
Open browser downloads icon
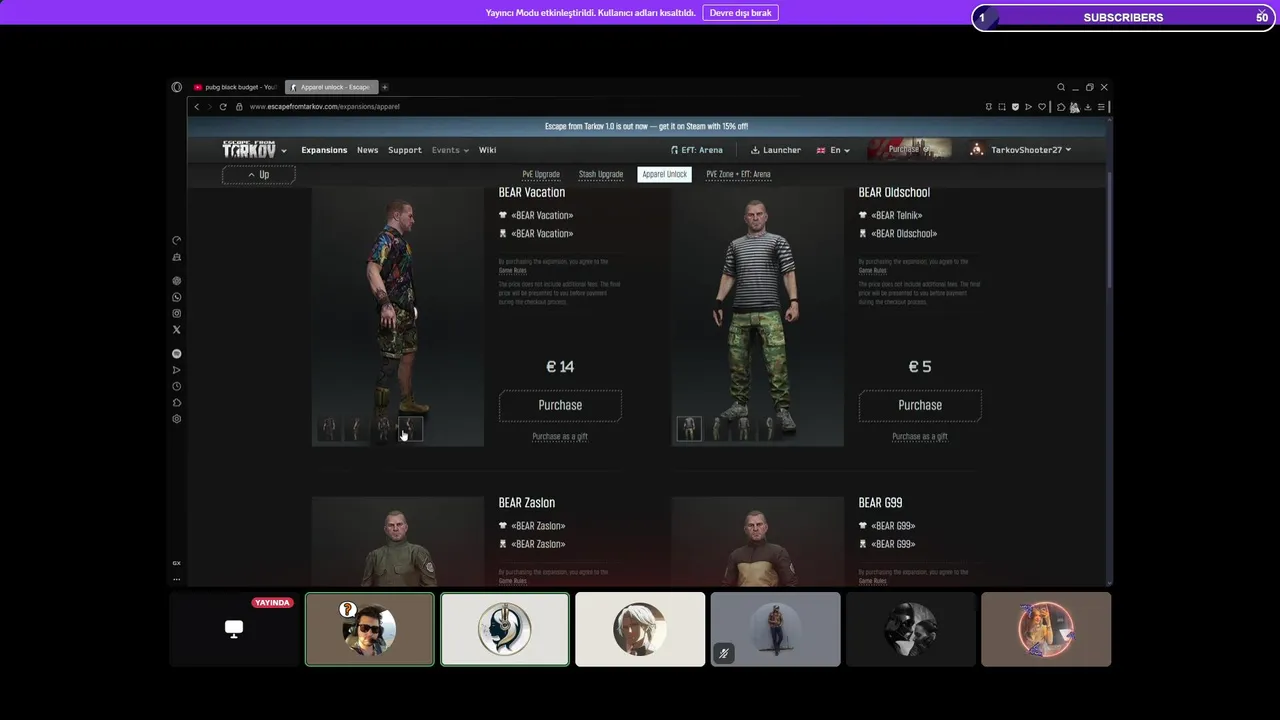pos(1088,107)
